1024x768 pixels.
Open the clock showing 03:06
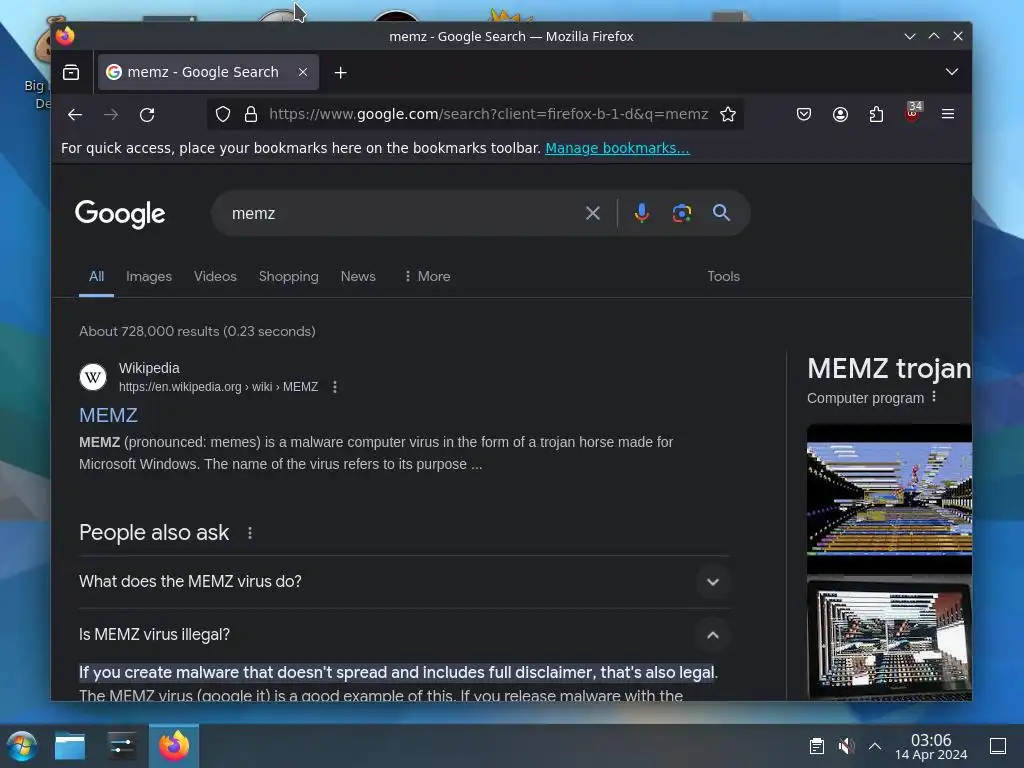[x=931, y=746]
